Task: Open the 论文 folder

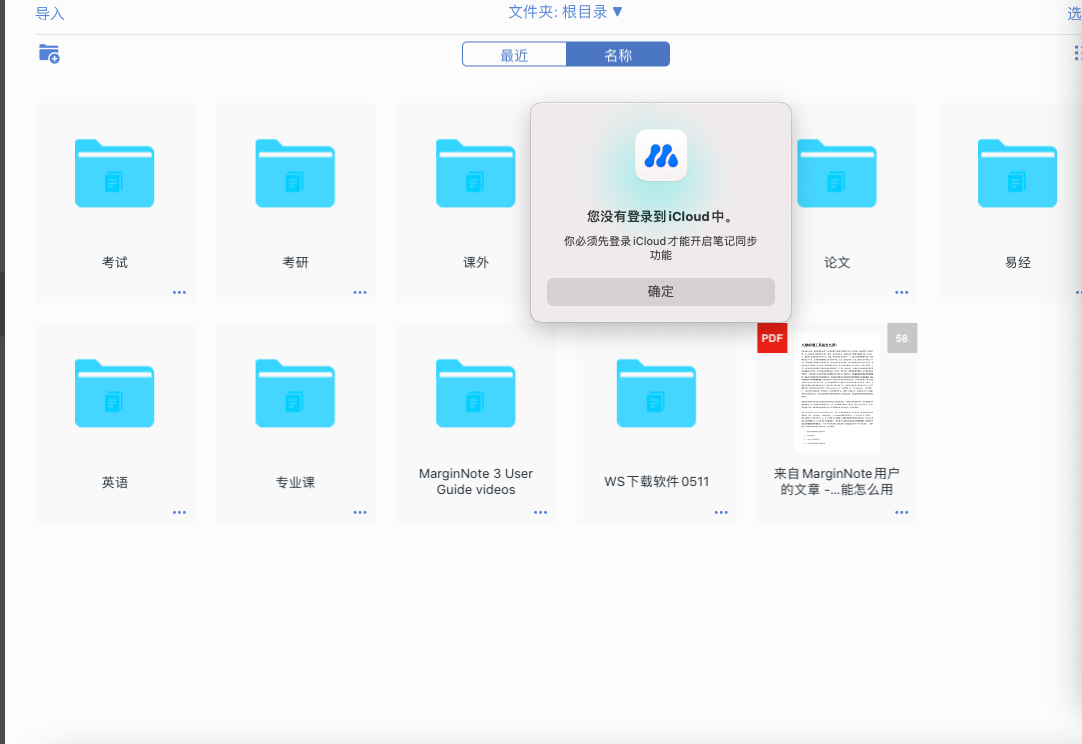Action: tap(837, 173)
